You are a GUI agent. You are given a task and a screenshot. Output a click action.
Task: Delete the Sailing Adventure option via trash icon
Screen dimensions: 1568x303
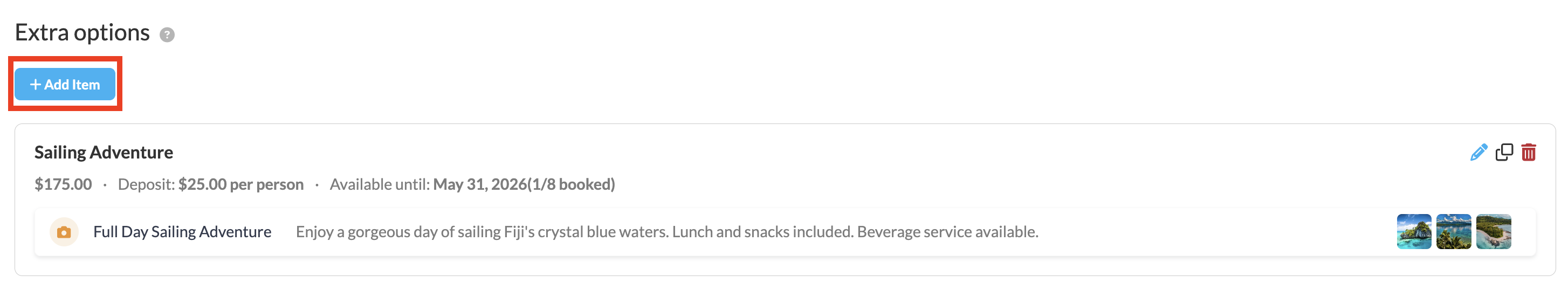click(x=1529, y=152)
